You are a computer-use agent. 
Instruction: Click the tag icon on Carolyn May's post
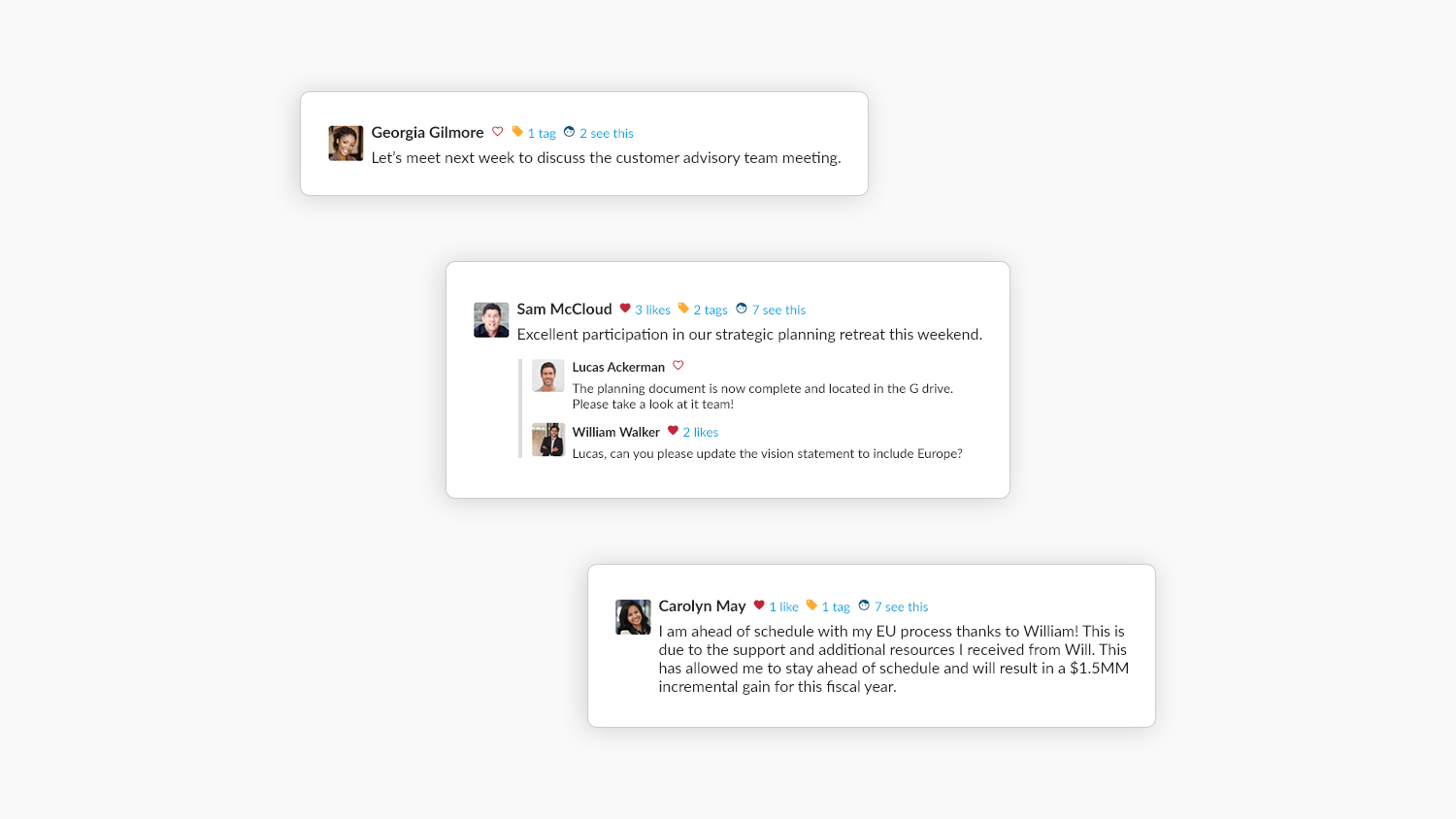[811, 606]
